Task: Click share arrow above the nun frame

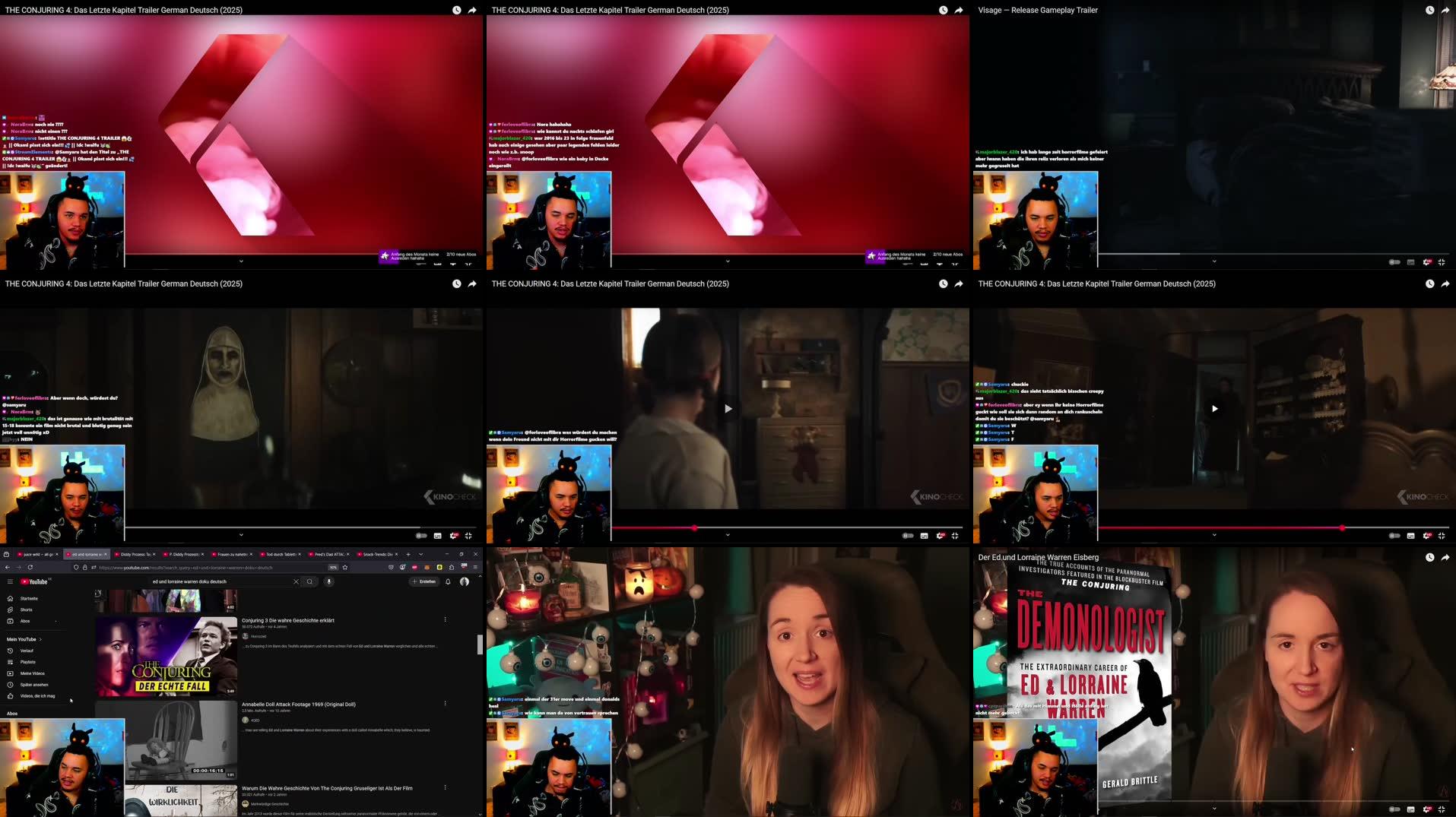Action: coord(472,283)
